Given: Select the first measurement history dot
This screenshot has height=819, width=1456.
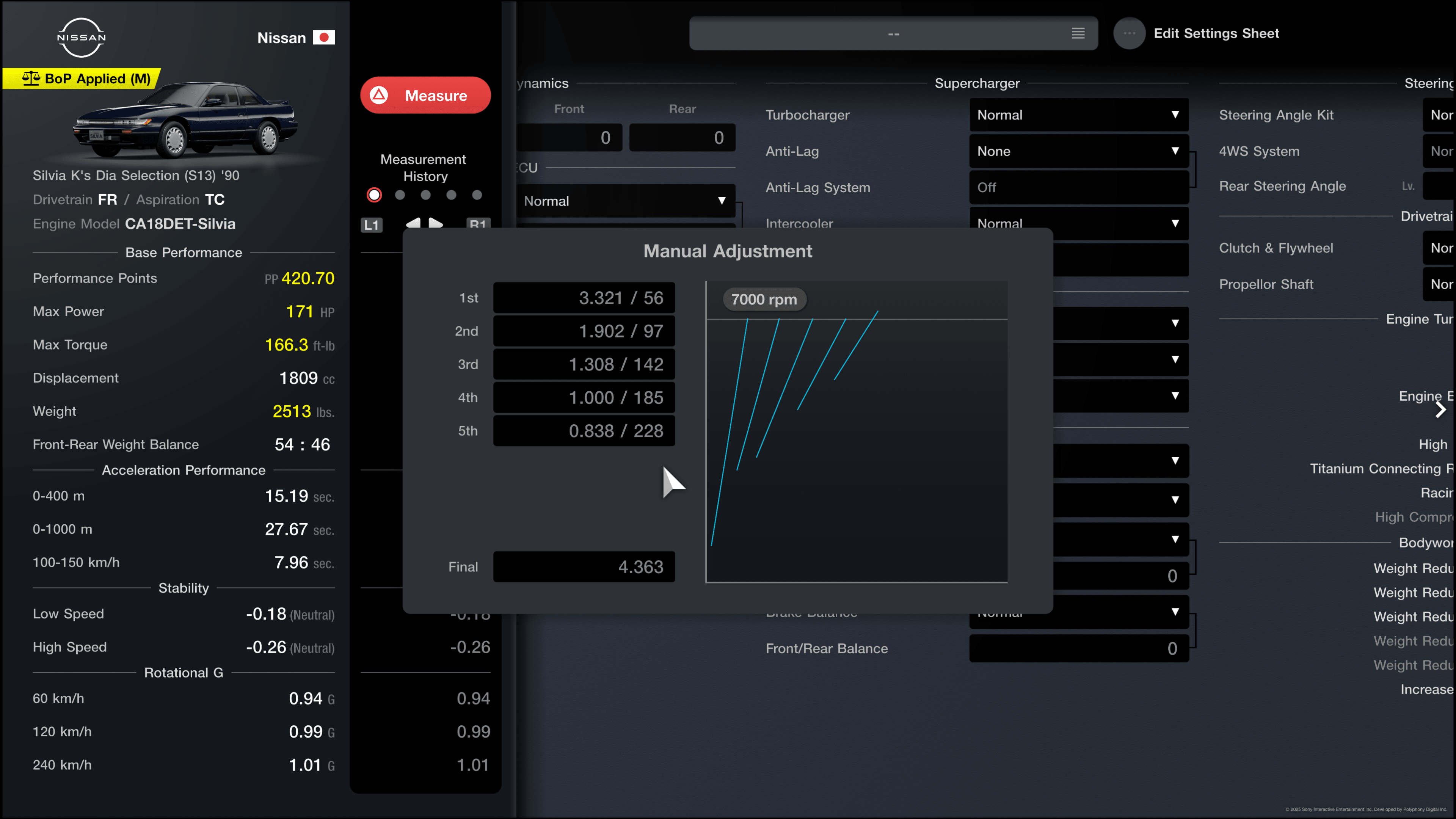Looking at the screenshot, I should pos(374,195).
